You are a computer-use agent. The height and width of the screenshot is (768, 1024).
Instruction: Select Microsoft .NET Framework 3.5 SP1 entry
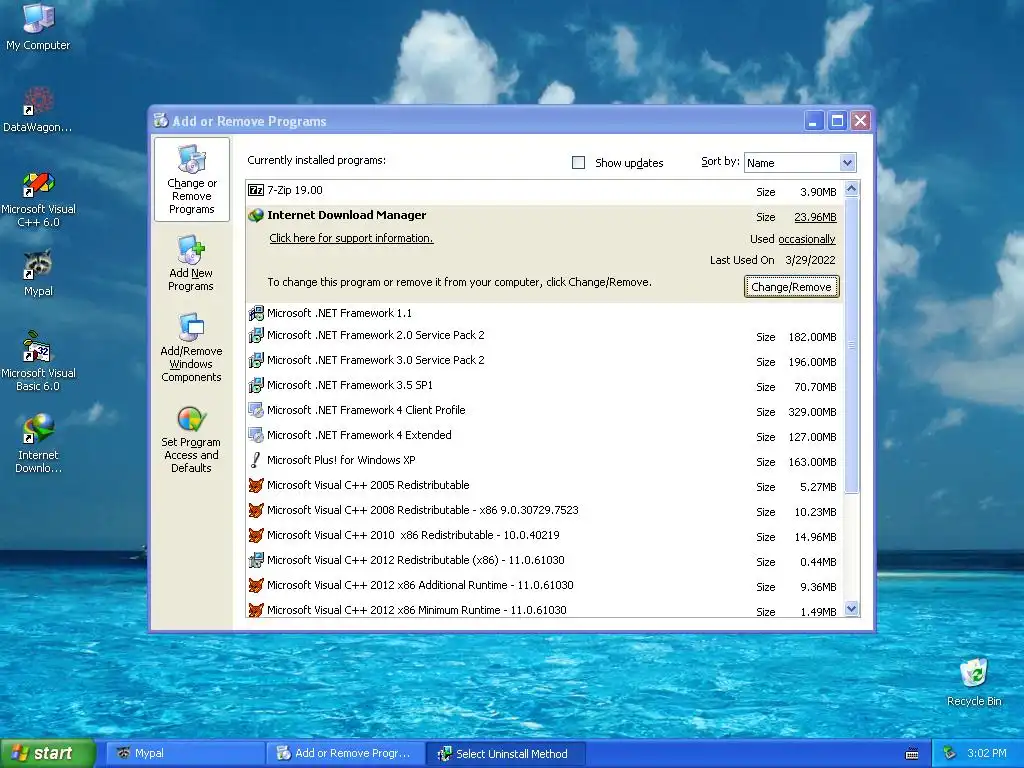[350, 385]
